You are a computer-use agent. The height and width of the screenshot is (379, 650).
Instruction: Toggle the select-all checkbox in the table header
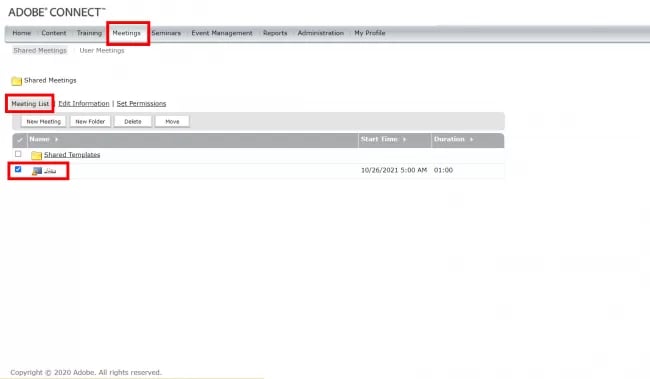(19, 140)
